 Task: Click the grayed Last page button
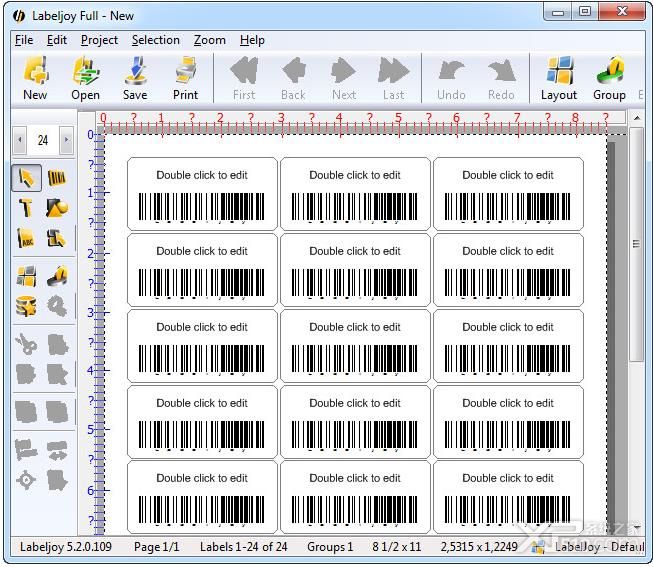394,78
